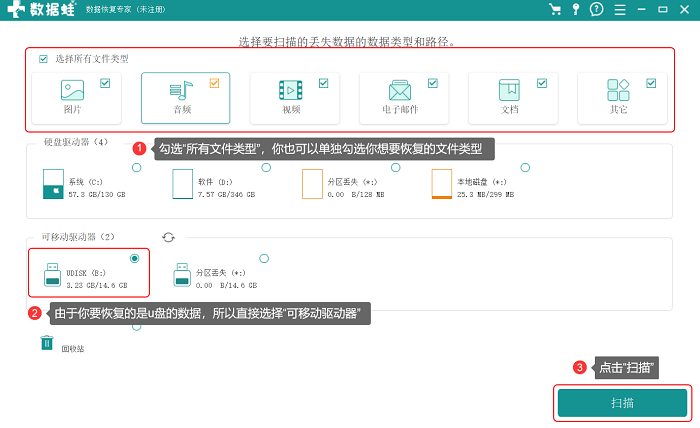Uncheck the 音频 audio checkbox

tap(214, 83)
